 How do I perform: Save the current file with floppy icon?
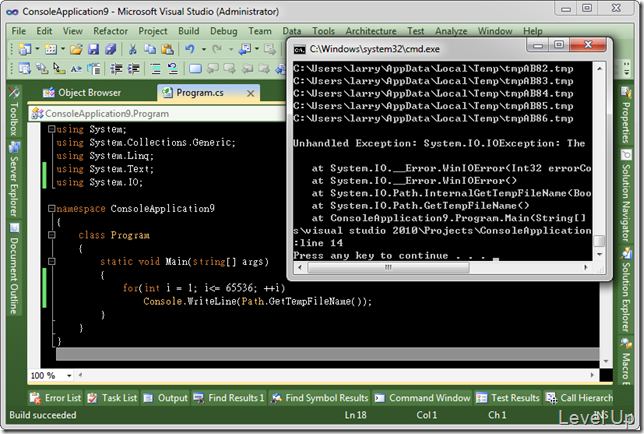94,49
